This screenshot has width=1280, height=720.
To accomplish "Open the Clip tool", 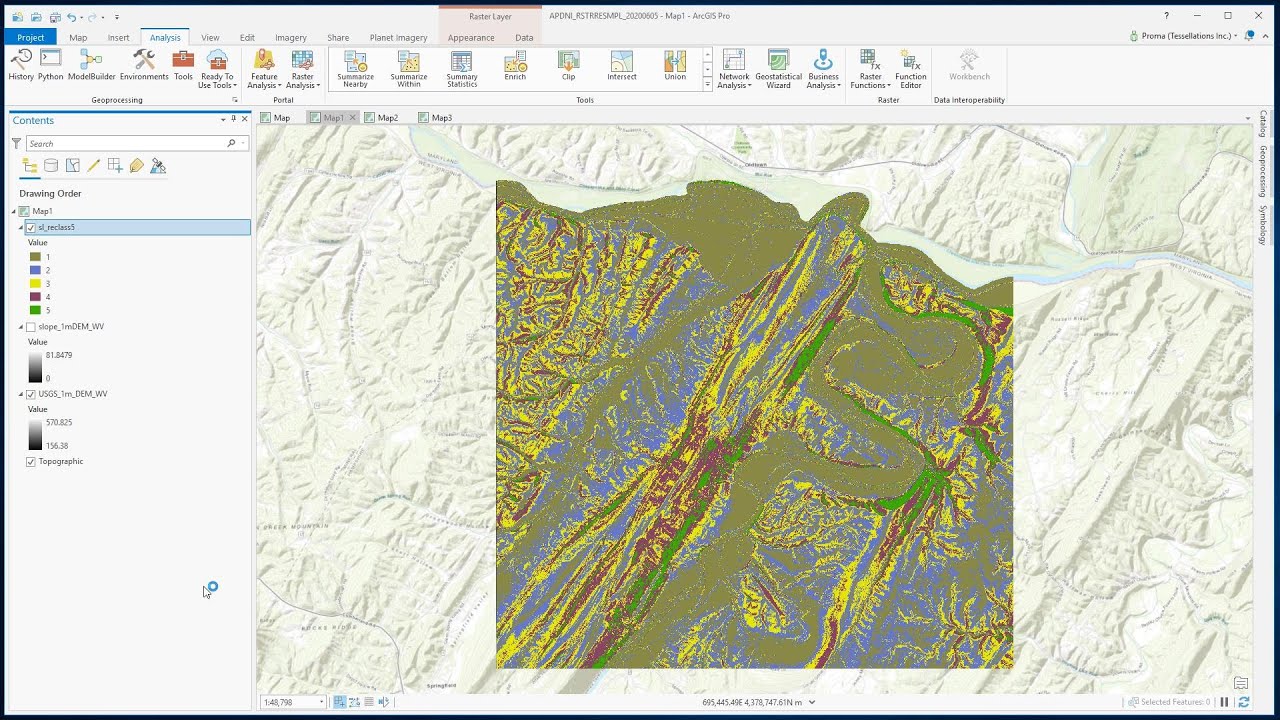I will point(568,65).
